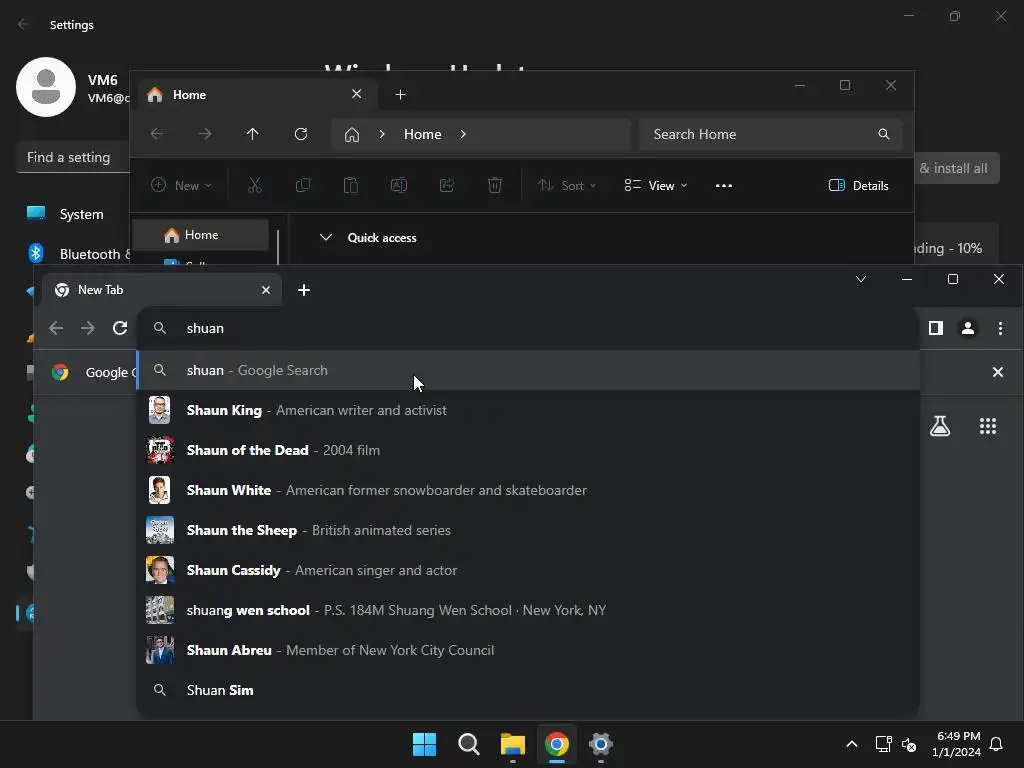The height and width of the screenshot is (768, 1024).
Task: Expand chevron after Home breadcrumb
Action: pos(463,134)
